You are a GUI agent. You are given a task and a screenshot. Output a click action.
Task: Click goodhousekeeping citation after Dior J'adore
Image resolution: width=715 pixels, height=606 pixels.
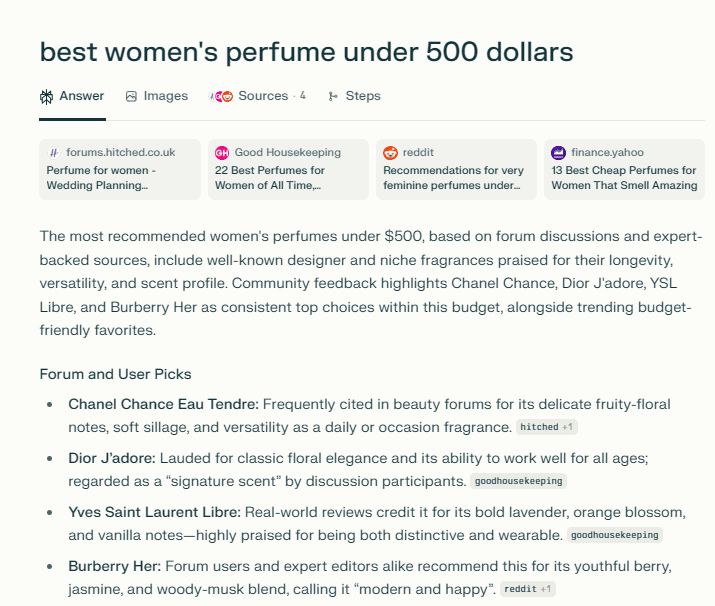[518, 481]
